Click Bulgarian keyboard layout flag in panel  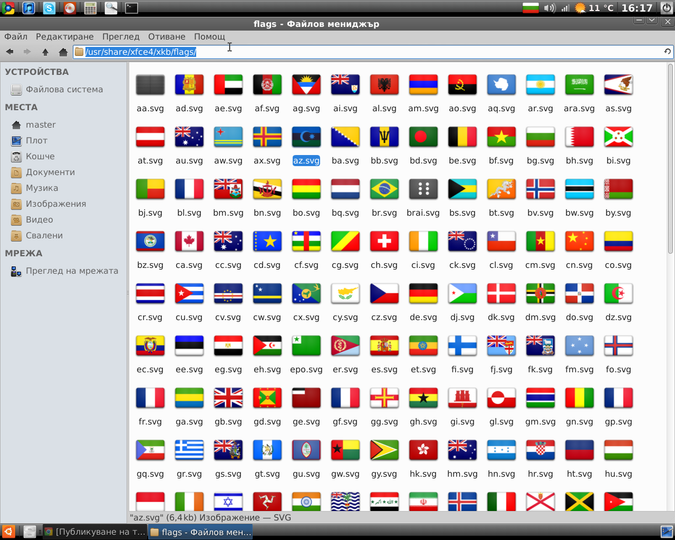pos(530,8)
